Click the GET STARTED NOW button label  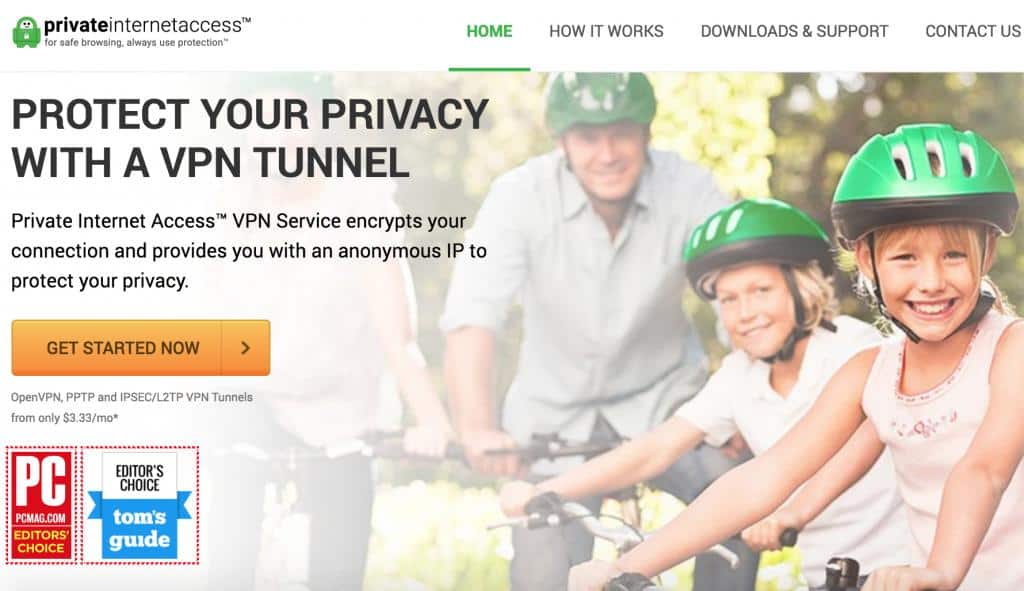pos(123,348)
